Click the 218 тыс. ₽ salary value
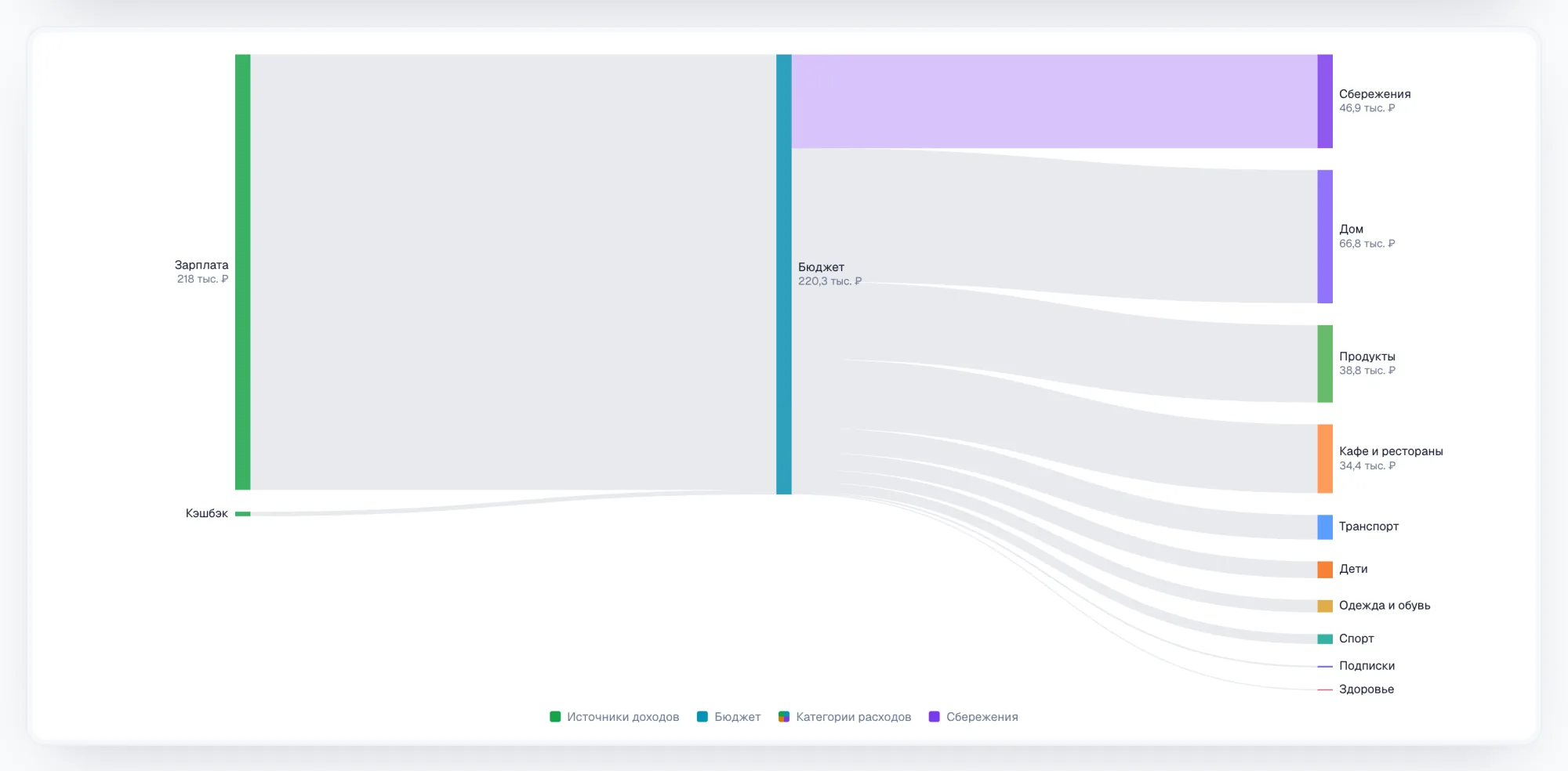The height and width of the screenshot is (771, 1568). pyautogui.click(x=202, y=279)
